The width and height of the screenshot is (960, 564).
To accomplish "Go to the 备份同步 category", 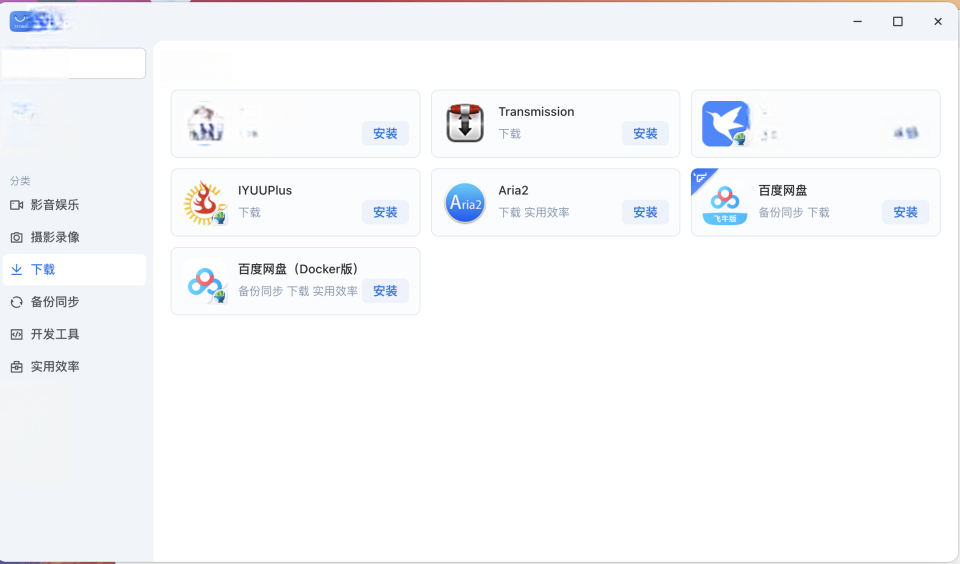I will (74, 302).
